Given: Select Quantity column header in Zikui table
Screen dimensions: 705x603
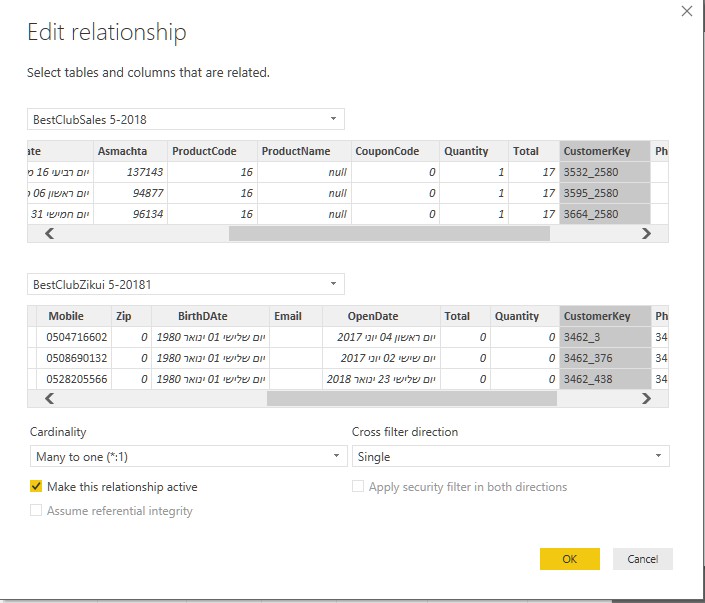Looking at the screenshot, I should click(525, 316).
